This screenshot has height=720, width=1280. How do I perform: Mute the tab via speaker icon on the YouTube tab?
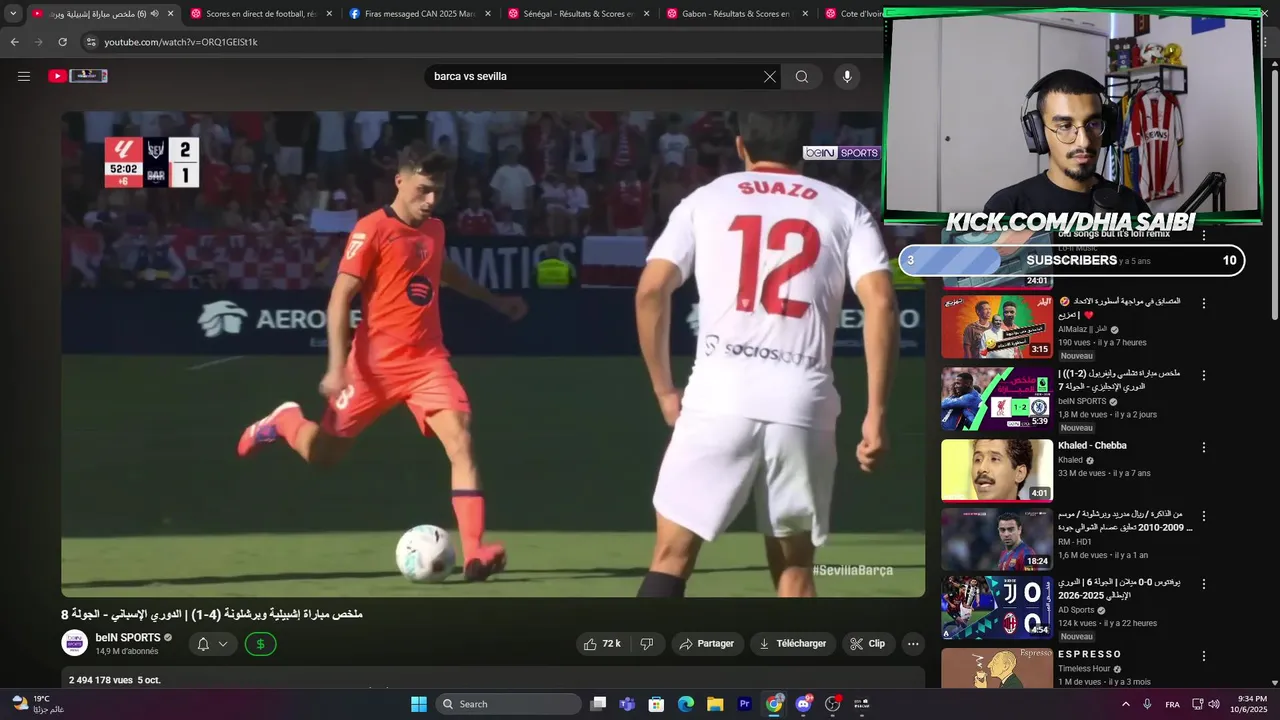pos(155,14)
